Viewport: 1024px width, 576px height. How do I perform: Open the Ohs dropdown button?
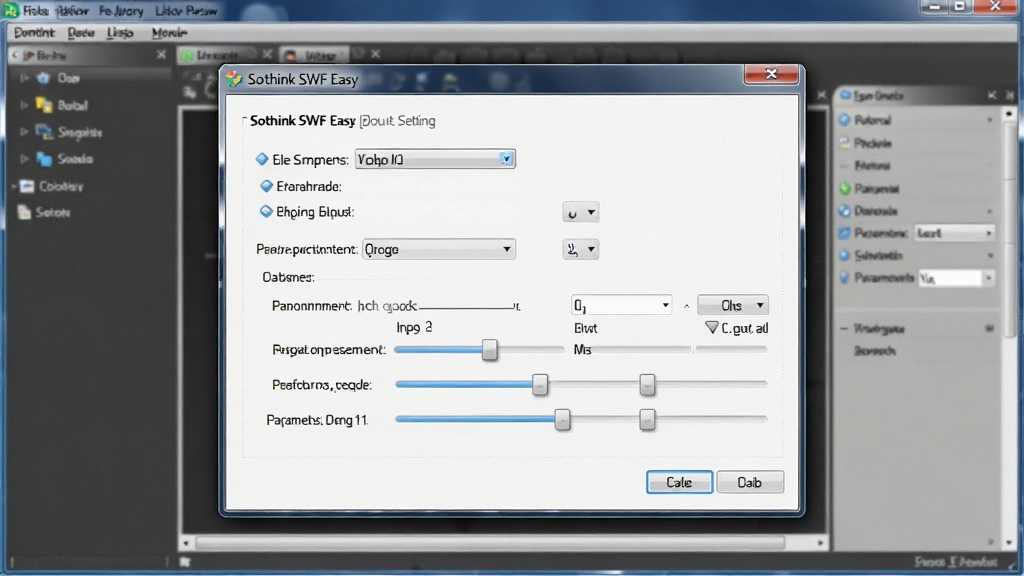pyautogui.click(x=733, y=305)
